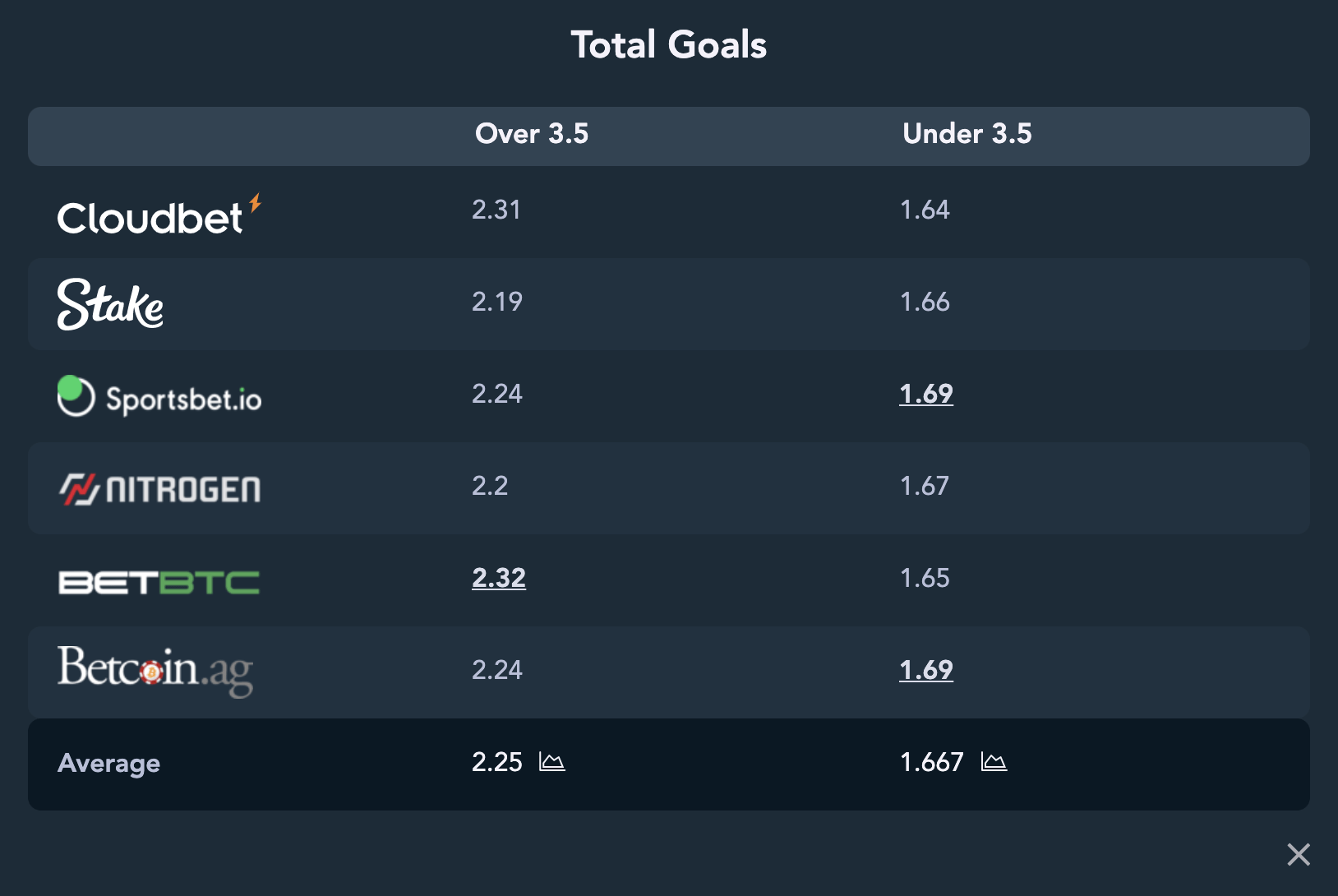Close the Total Goals popup
1338x896 pixels.
click(x=1299, y=855)
